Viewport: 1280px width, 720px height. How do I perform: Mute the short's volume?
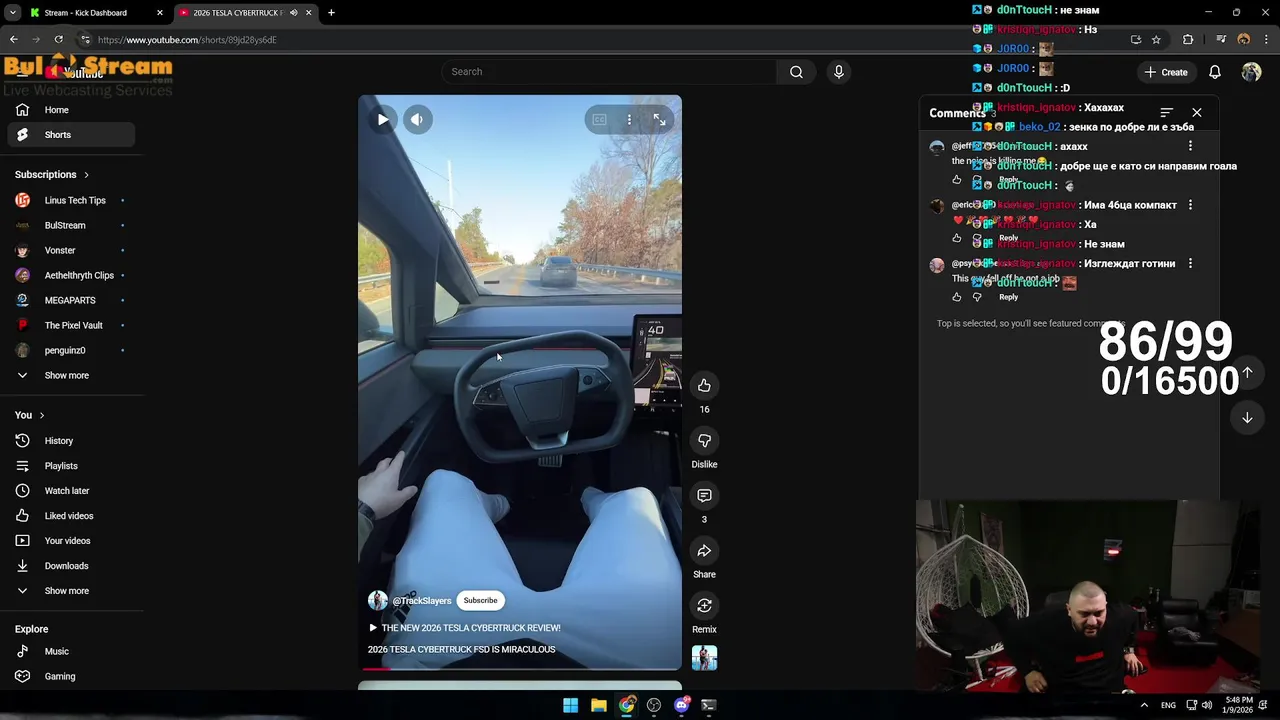[417, 120]
